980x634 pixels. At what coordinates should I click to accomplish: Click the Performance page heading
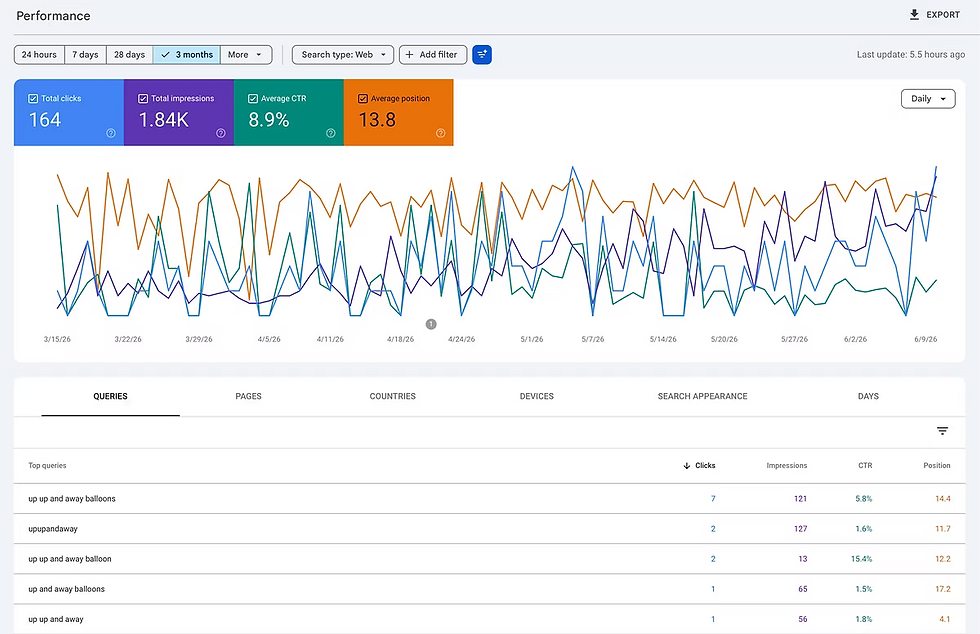point(53,16)
